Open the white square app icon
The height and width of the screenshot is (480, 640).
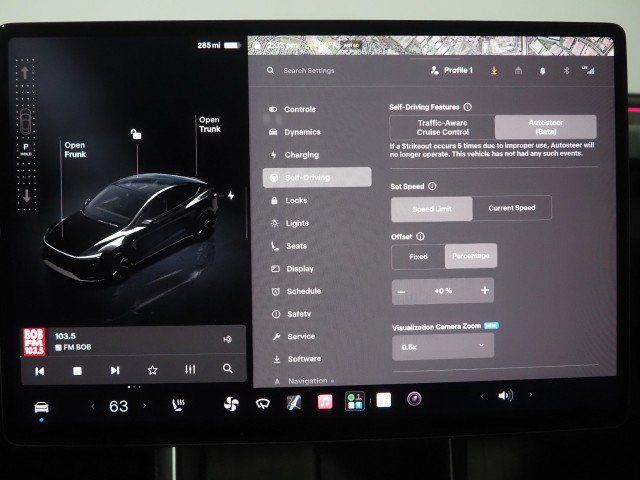[x=384, y=400]
